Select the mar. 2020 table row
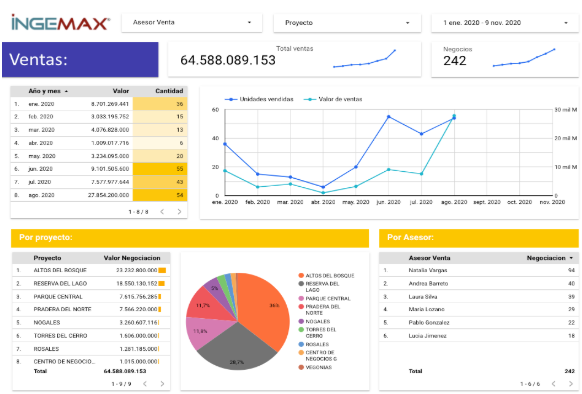582x394 pixels. [99, 130]
